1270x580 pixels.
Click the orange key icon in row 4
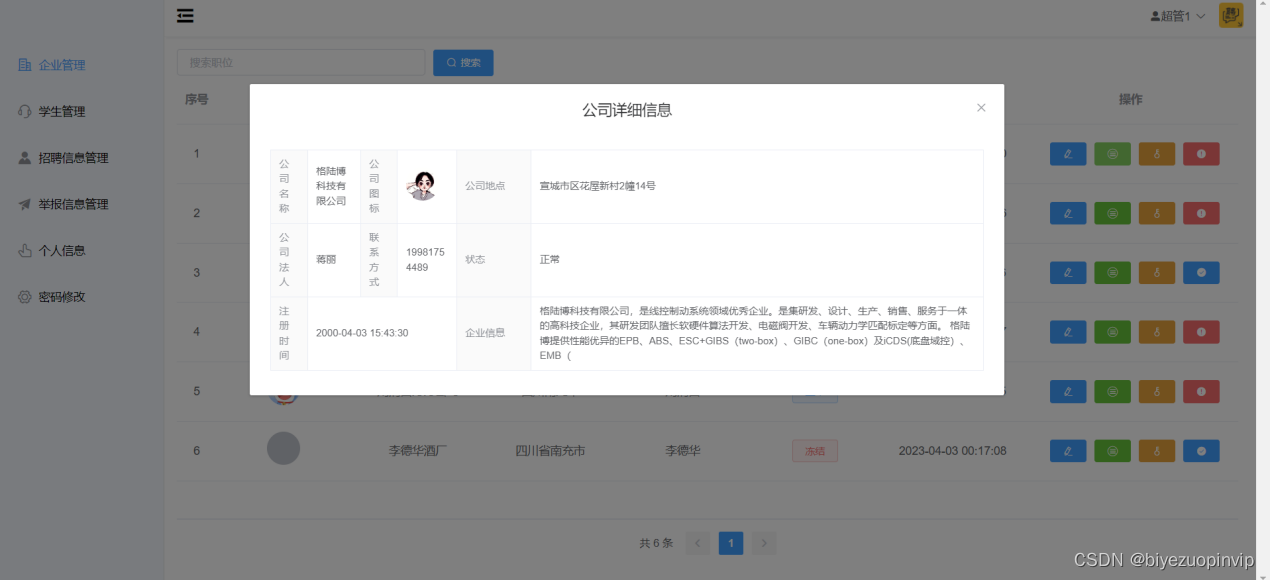[1157, 332]
